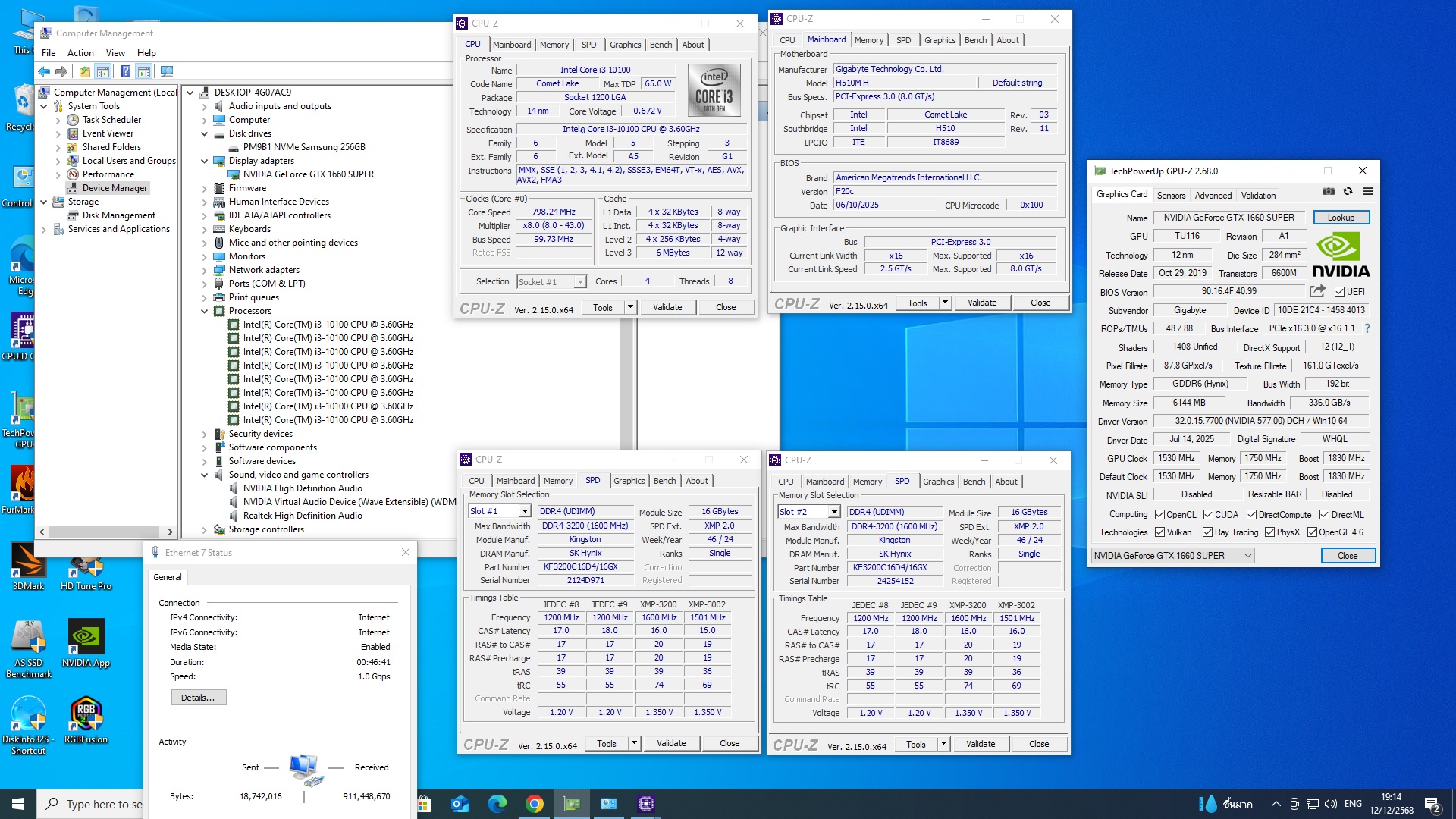Click the GPU-Z screenshot camera icon
This screenshot has height=819, width=1456.
pos(1329,192)
